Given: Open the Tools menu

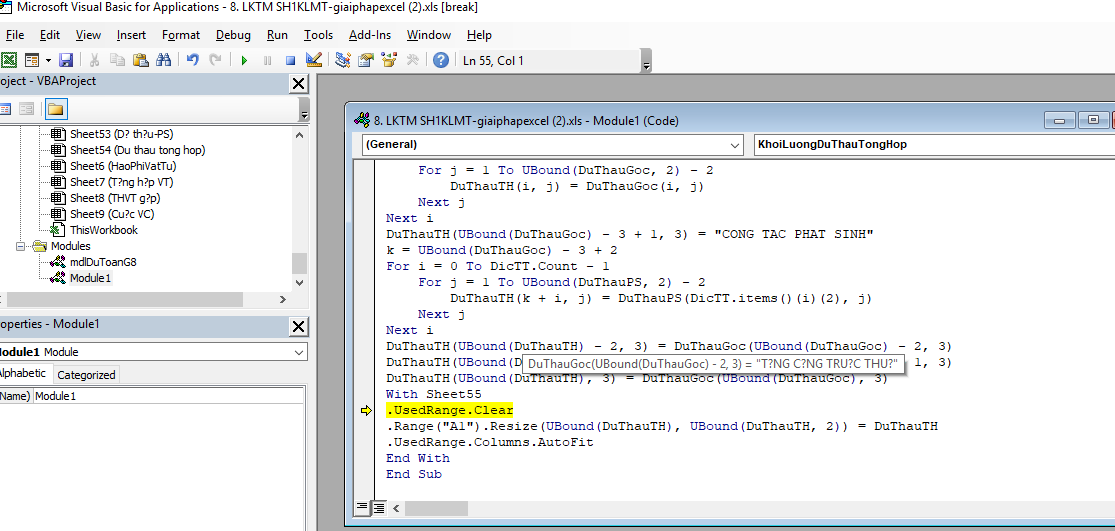Looking at the screenshot, I should (x=319, y=35).
